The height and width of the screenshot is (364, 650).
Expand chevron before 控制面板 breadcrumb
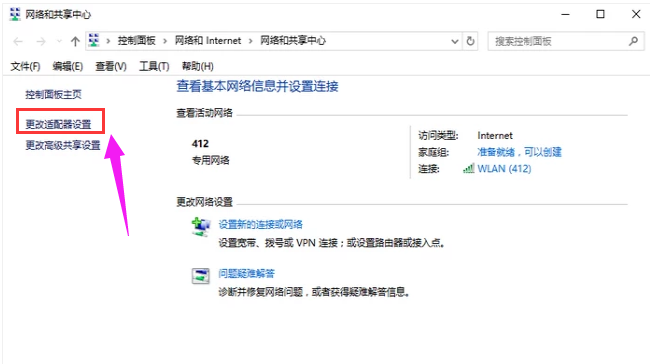point(108,41)
